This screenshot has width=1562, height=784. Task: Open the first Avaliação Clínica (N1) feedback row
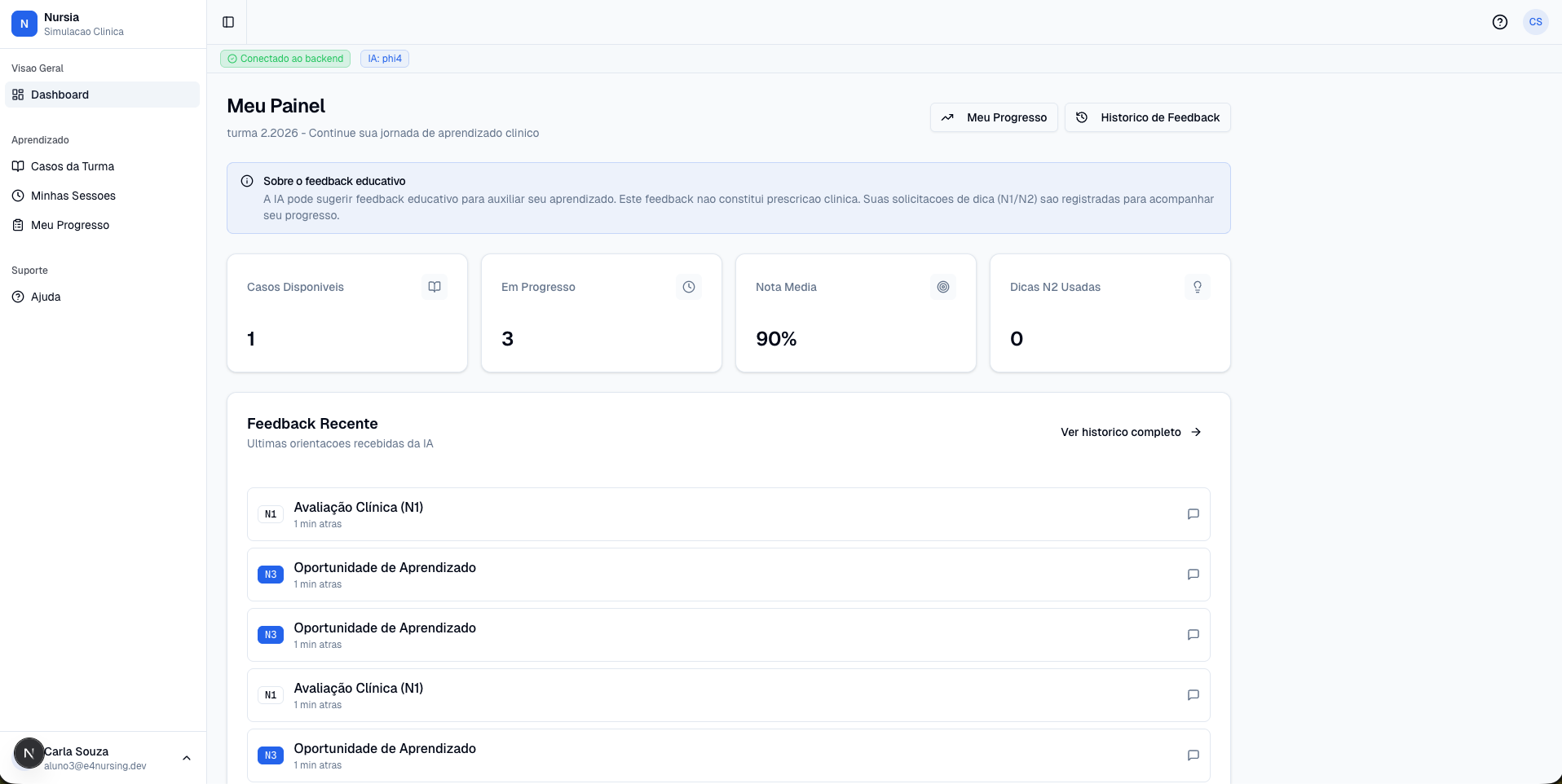click(x=729, y=514)
